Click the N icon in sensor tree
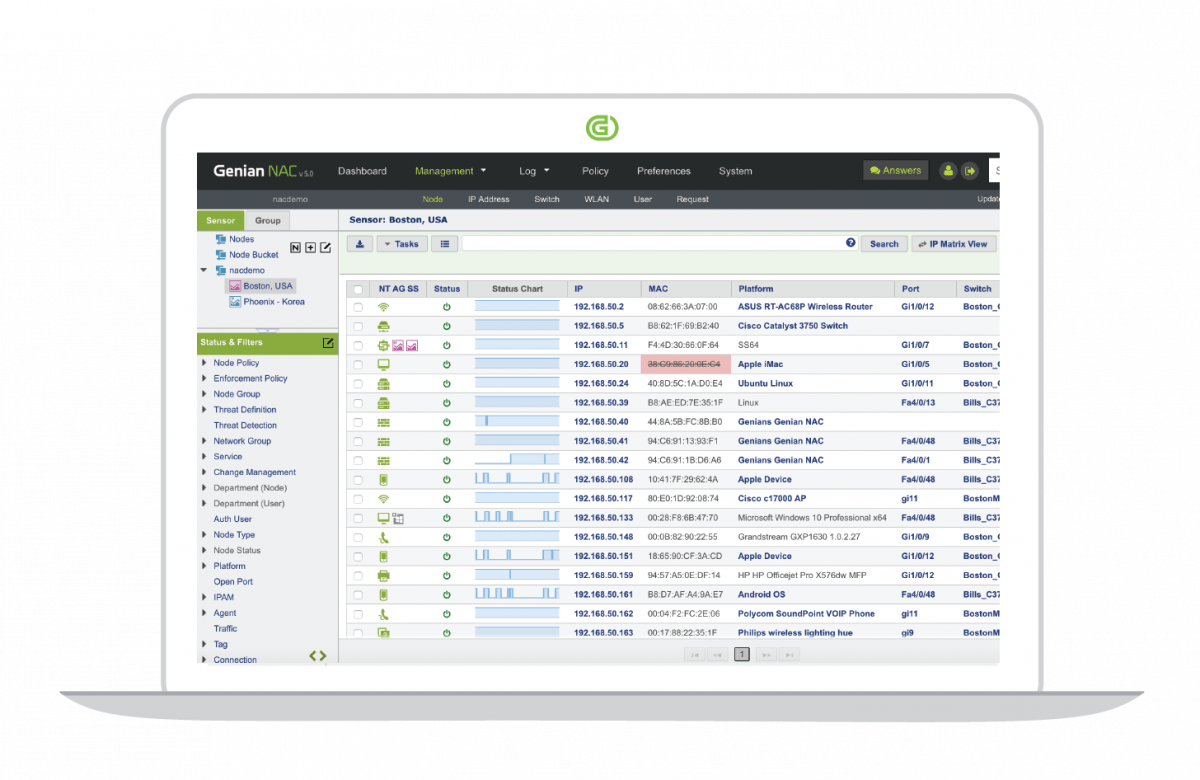The width and height of the screenshot is (1200, 780). tap(296, 247)
